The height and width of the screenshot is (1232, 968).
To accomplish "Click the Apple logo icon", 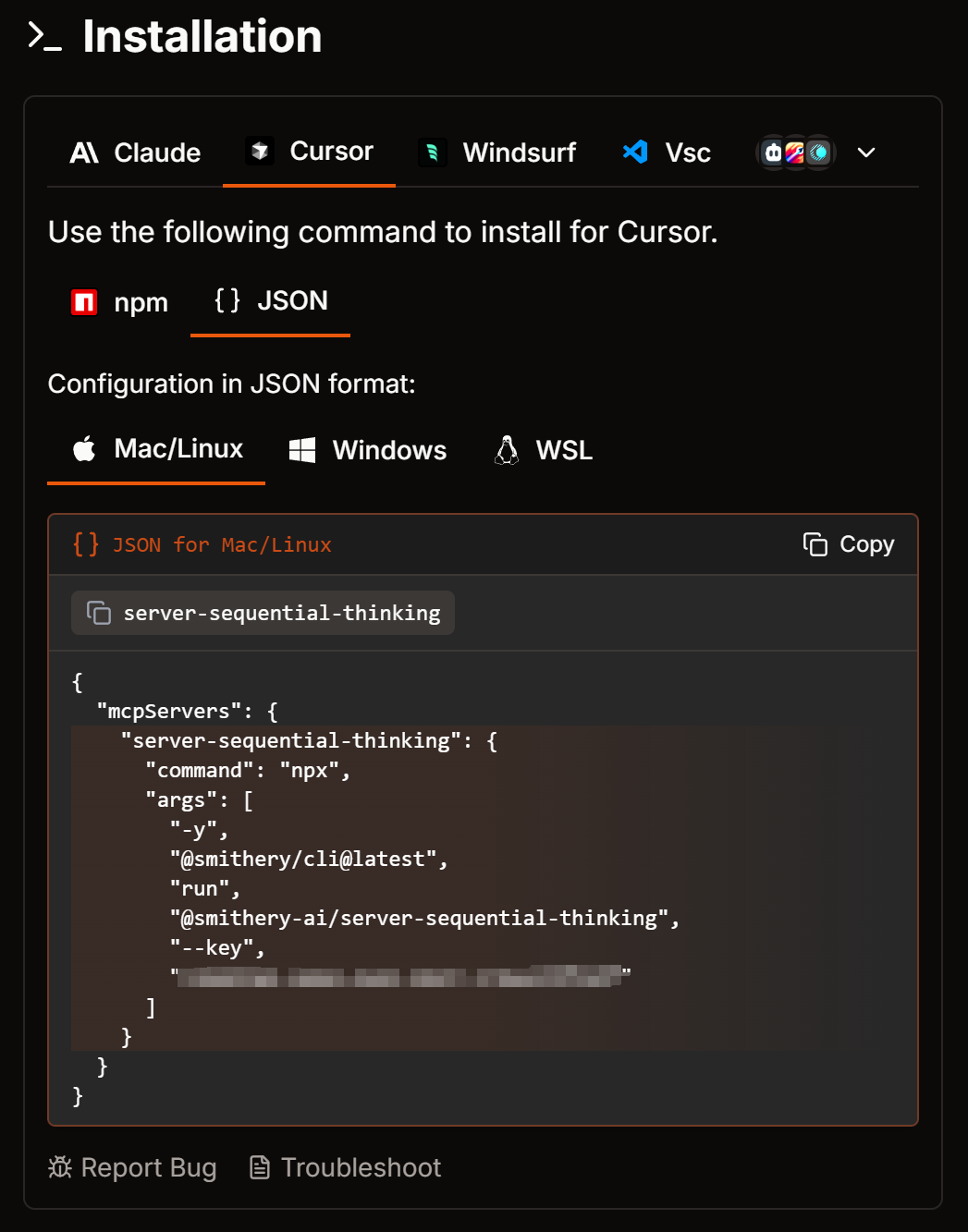I will (84, 449).
